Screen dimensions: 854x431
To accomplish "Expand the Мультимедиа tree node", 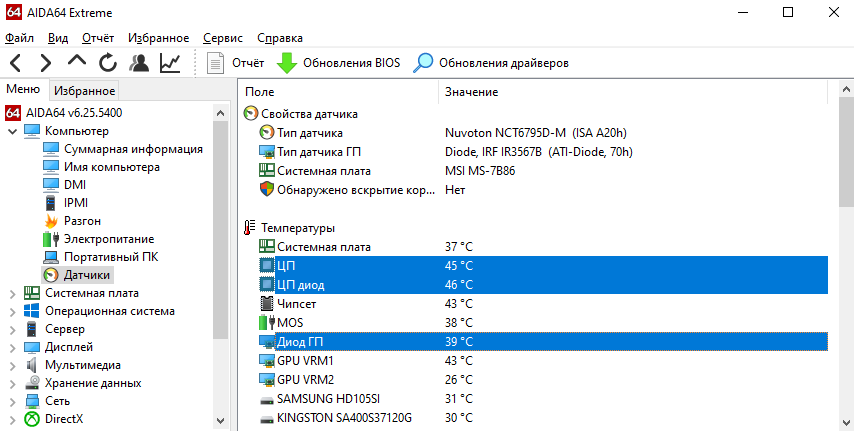I will [x=13, y=365].
